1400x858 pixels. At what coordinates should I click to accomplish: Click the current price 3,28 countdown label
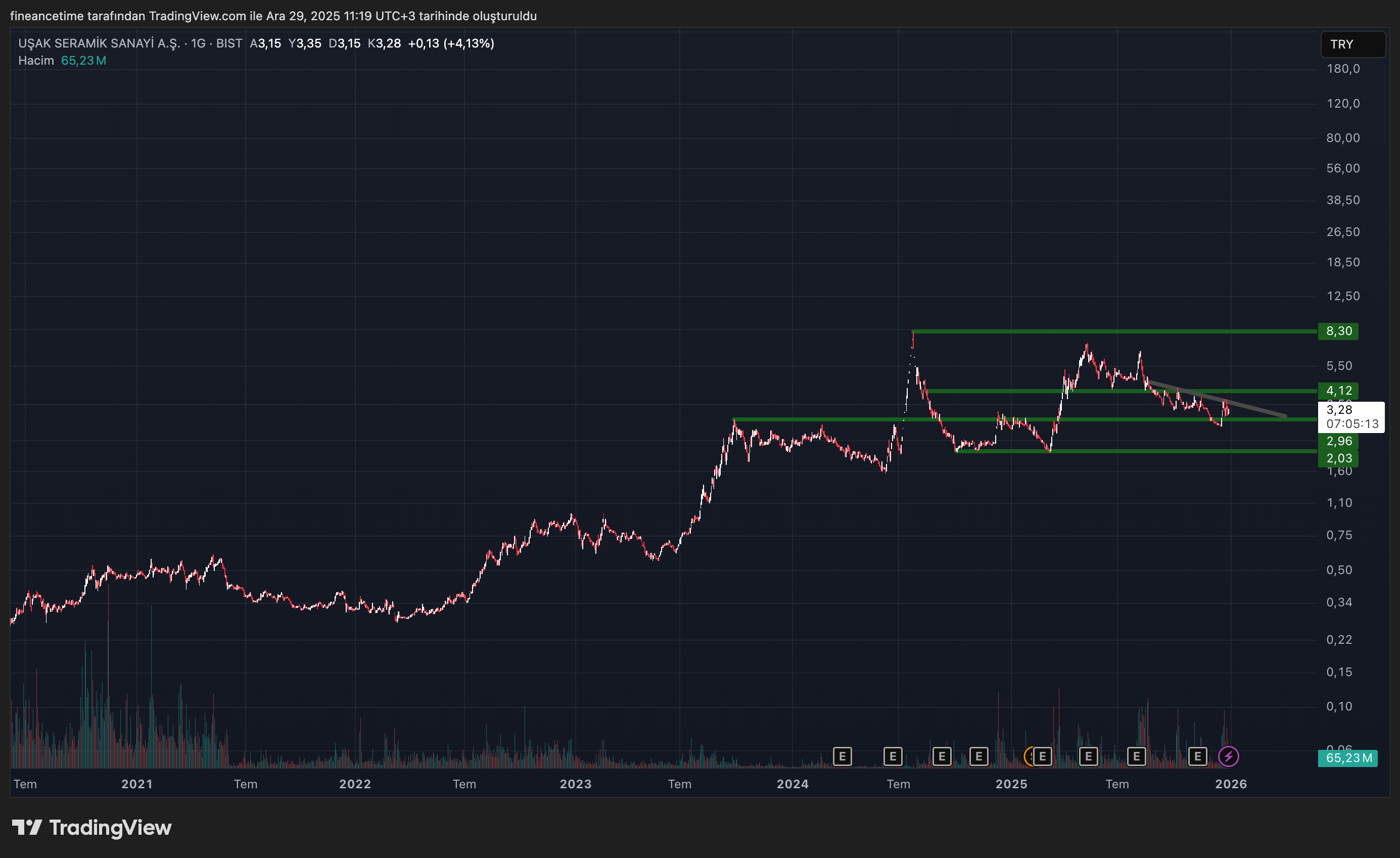[x=1350, y=416]
